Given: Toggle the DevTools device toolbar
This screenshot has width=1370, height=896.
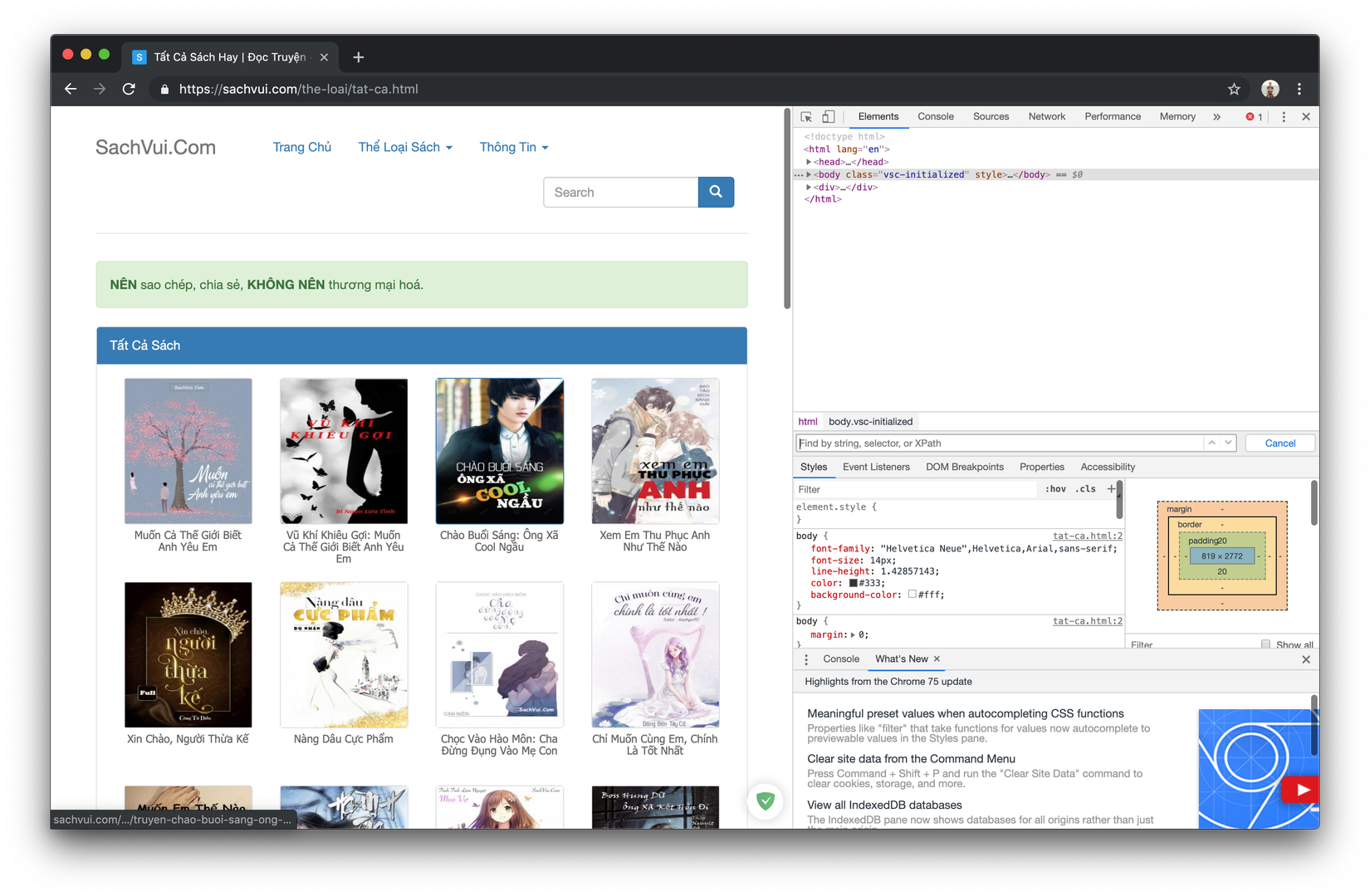Looking at the screenshot, I should (x=828, y=117).
